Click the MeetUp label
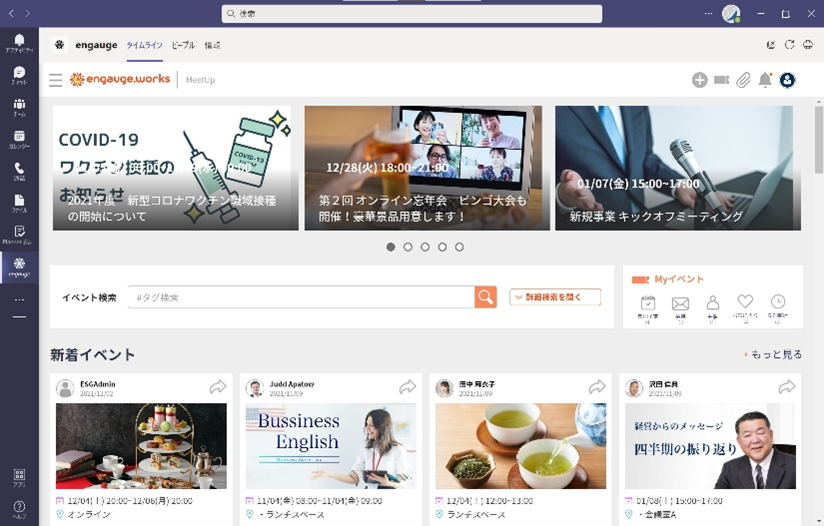 coord(201,80)
